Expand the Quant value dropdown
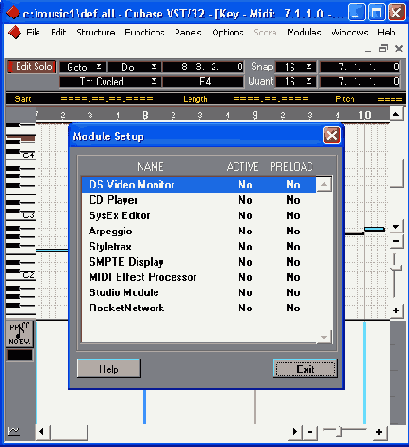Image resolution: width=409 pixels, height=447 pixels. (x=296, y=81)
